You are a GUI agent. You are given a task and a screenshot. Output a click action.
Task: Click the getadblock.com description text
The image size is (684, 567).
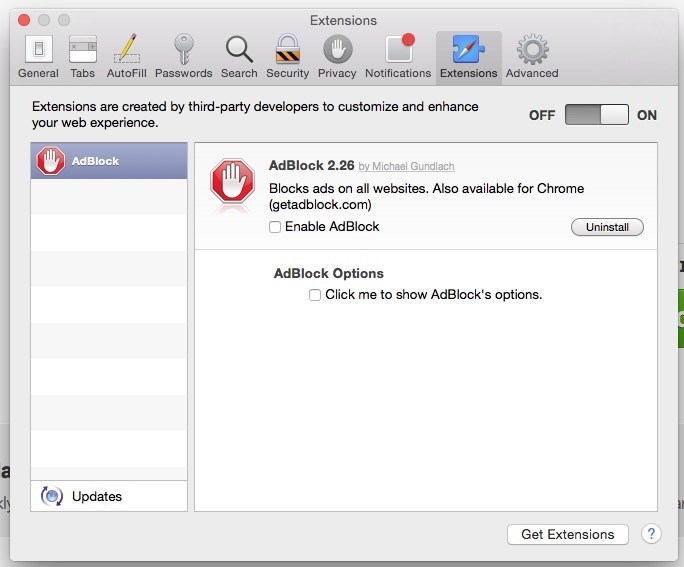pyautogui.click(x=320, y=205)
